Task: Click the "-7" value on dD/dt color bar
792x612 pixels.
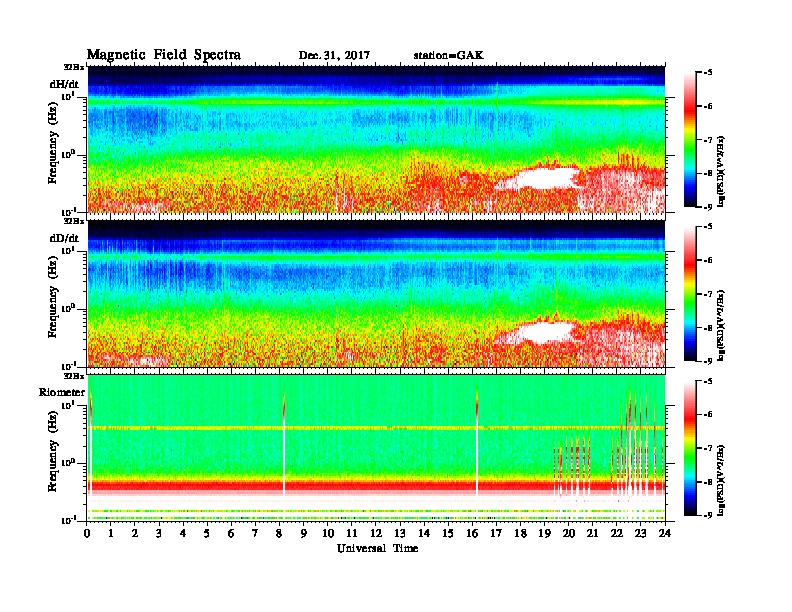Action: tap(708, 294)
